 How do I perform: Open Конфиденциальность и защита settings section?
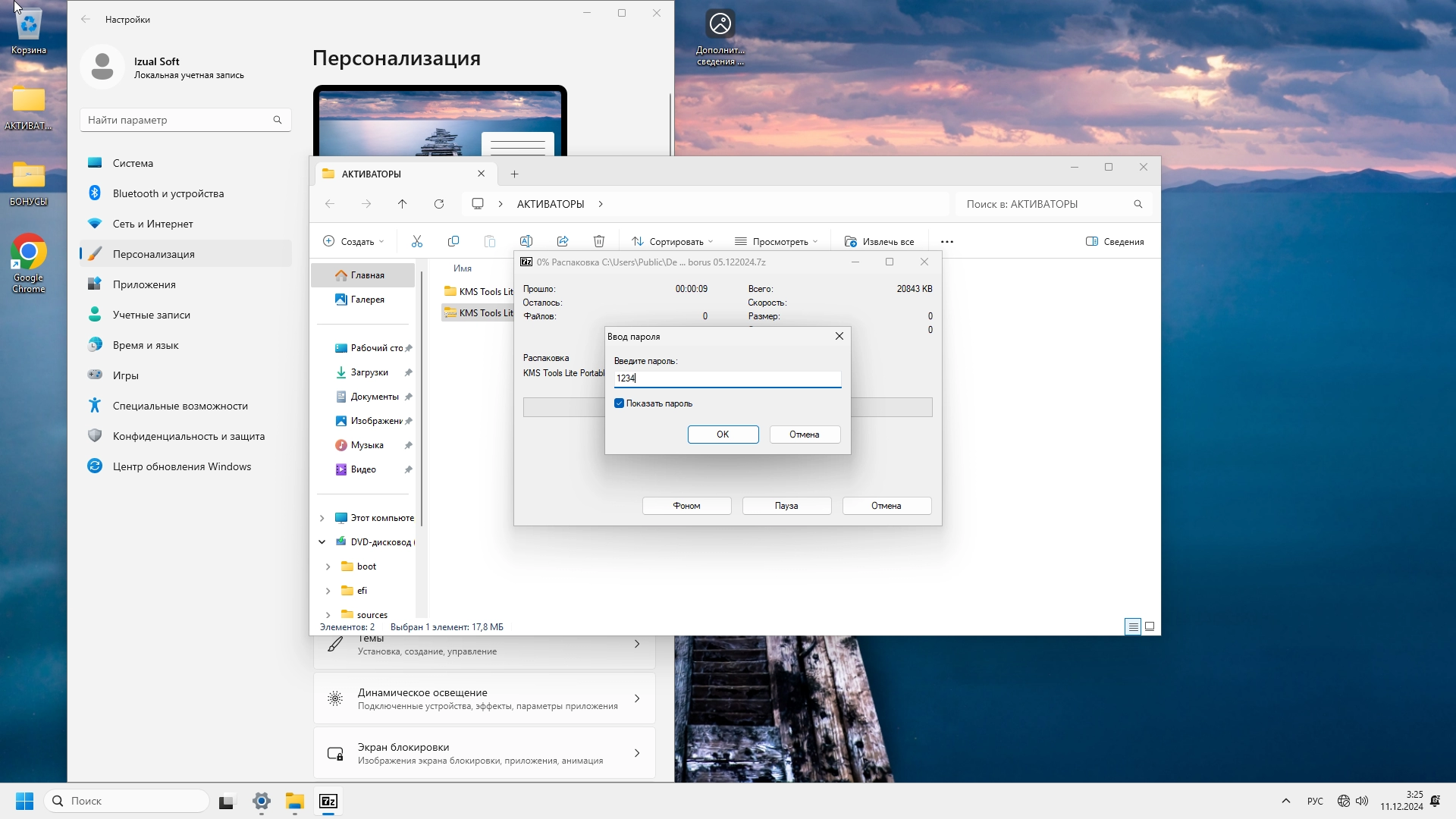coord(188,436)
